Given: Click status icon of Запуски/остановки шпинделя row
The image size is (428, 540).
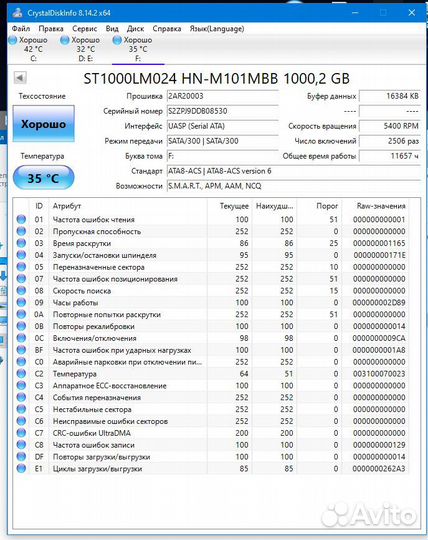Looking at the screenshot, I should 21,255.
